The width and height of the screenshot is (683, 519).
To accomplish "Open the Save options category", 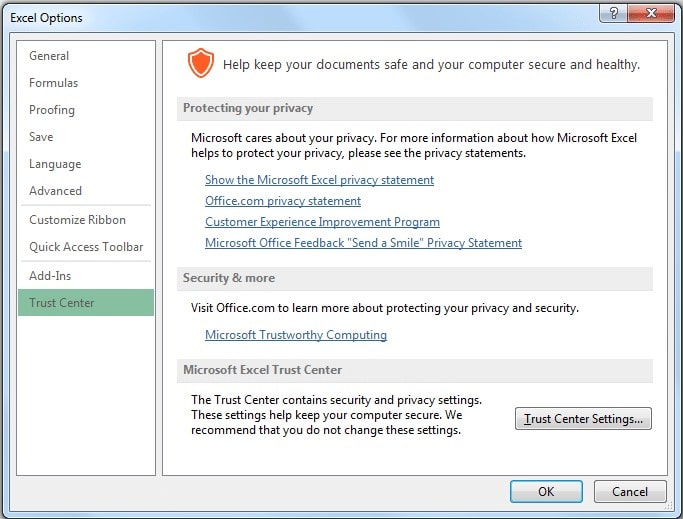I will (86, 137).
